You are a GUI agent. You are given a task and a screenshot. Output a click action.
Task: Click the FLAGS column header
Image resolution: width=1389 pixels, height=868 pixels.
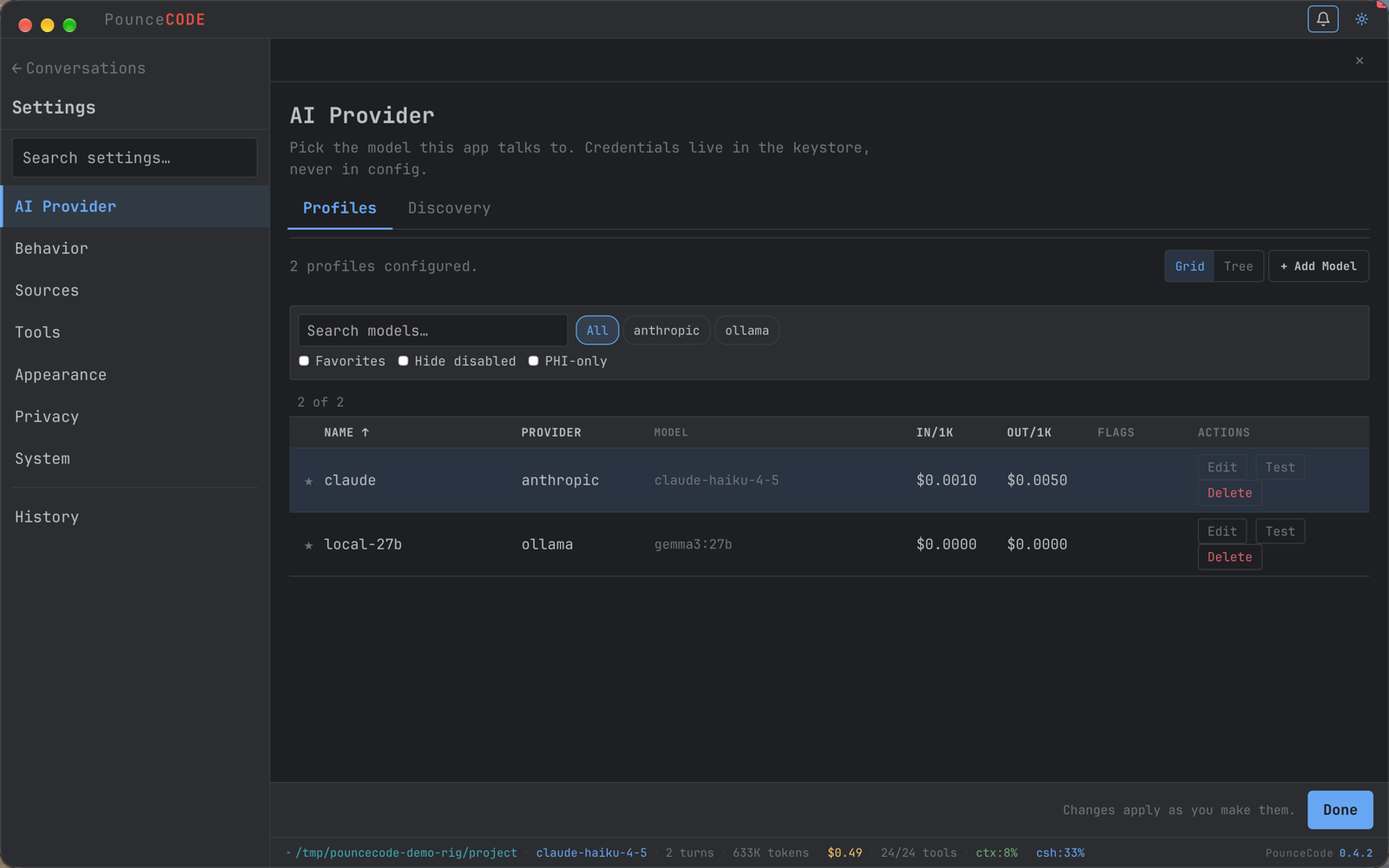pyautogui.click(x=1116, y=432)
